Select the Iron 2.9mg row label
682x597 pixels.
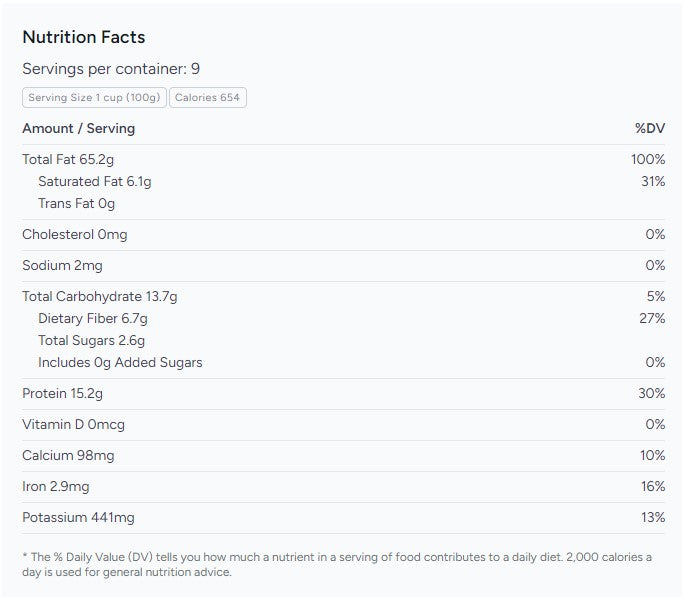pos(56,486)
